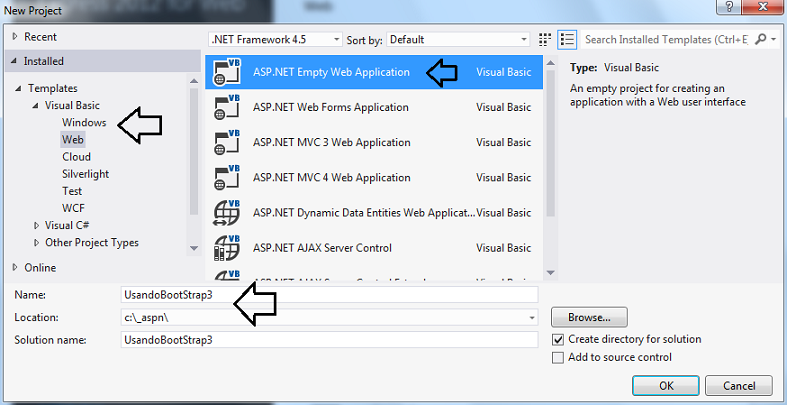Screen dimensions: 787x405
Task: Select the Cloud template category
Action: point(76,157)
